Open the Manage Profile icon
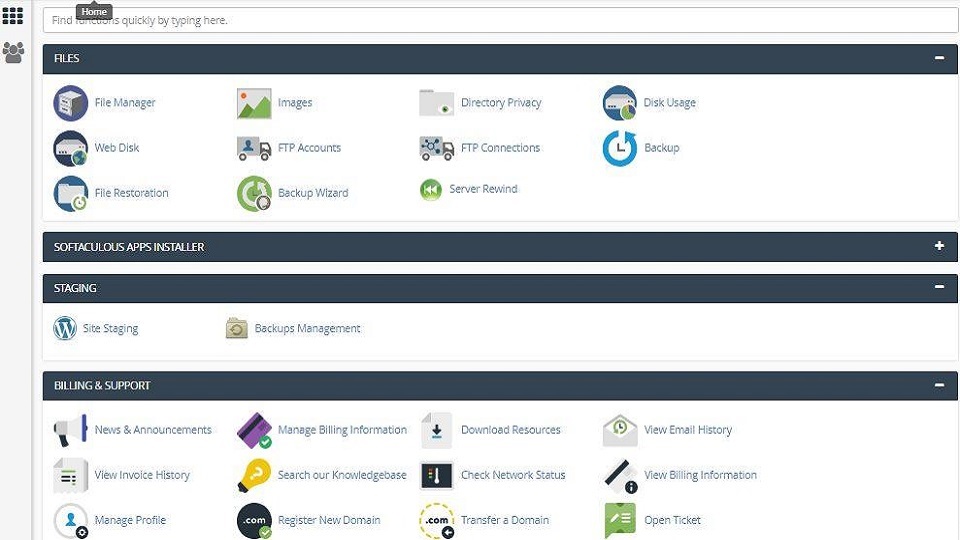This screenshot has height=540, width=960. pos(71,521)
